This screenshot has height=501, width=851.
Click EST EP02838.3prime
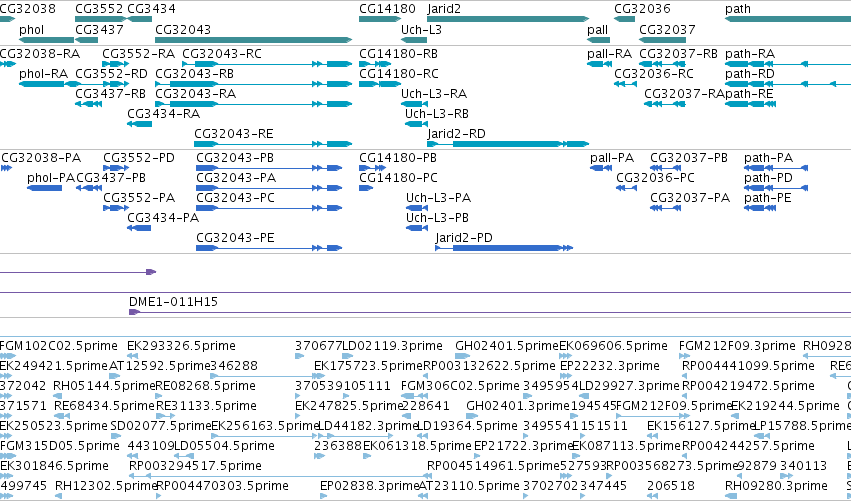tap(370, 486)
